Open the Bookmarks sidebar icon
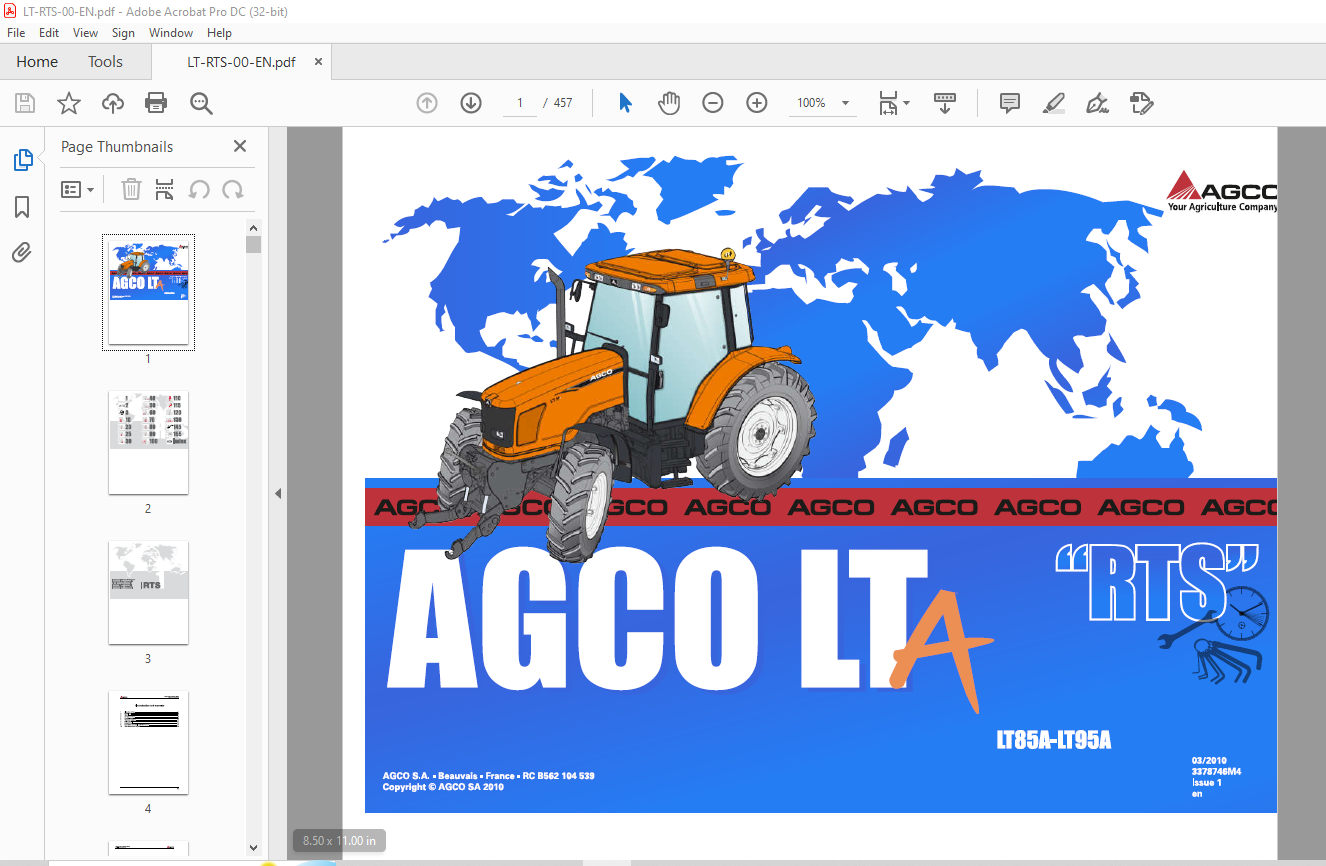Image resolution: width=1326 pixels, height=866 pixels. click(22, 207)
